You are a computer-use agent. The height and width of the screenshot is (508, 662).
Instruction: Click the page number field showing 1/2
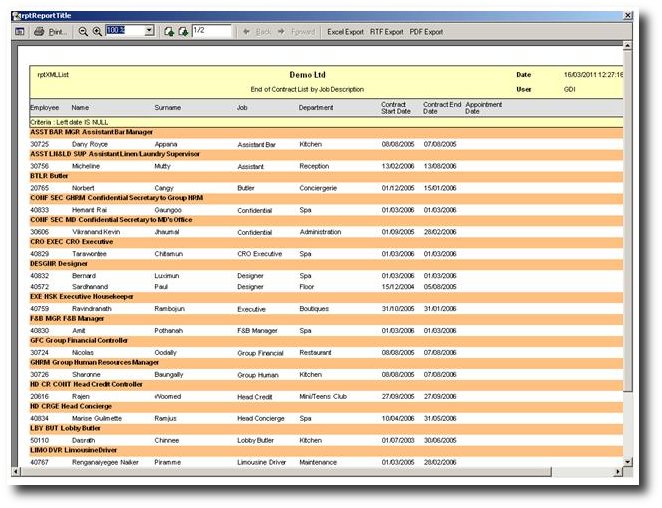[x=210, y=32]
